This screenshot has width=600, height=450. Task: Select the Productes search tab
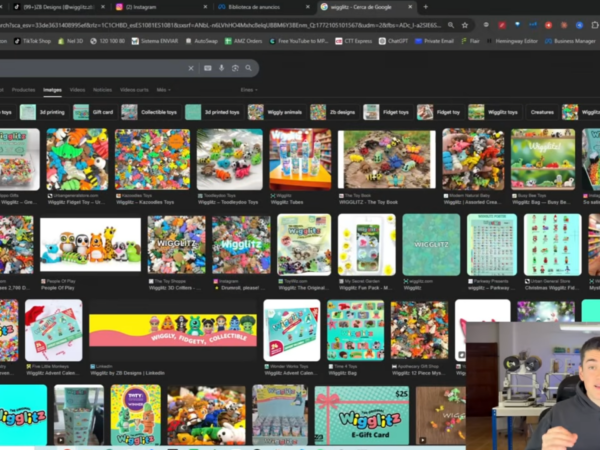point(23,90)
